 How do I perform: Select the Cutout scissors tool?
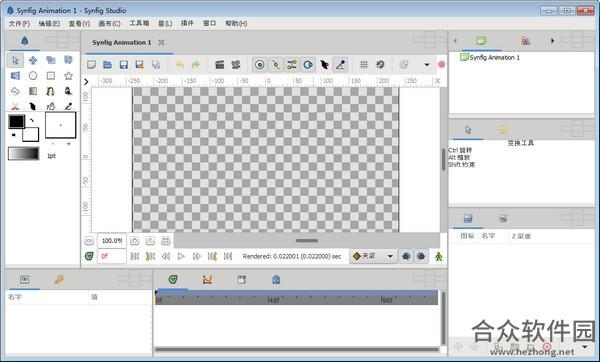15,106
